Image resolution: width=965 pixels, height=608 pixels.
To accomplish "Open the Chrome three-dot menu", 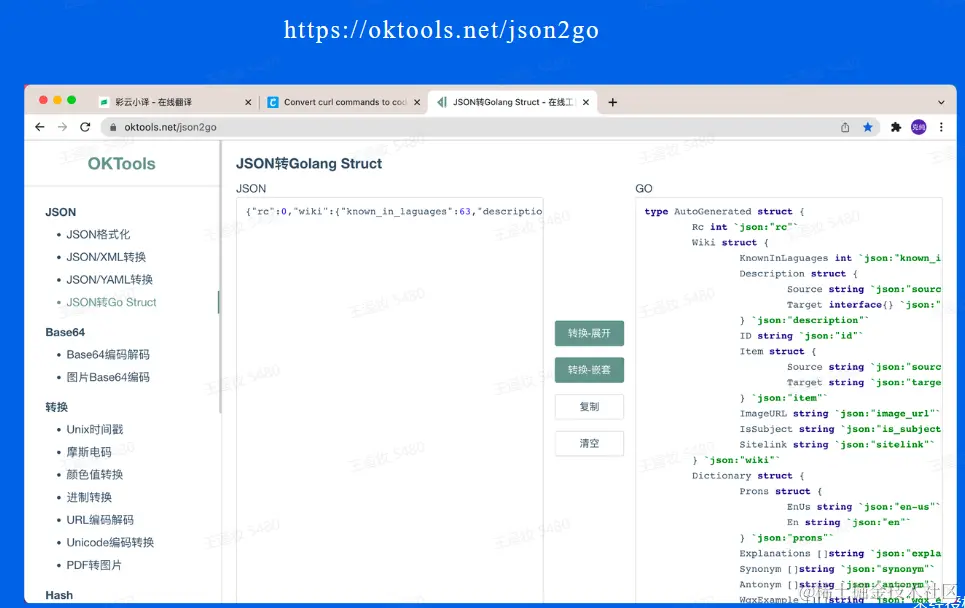I will click(941, 127).
